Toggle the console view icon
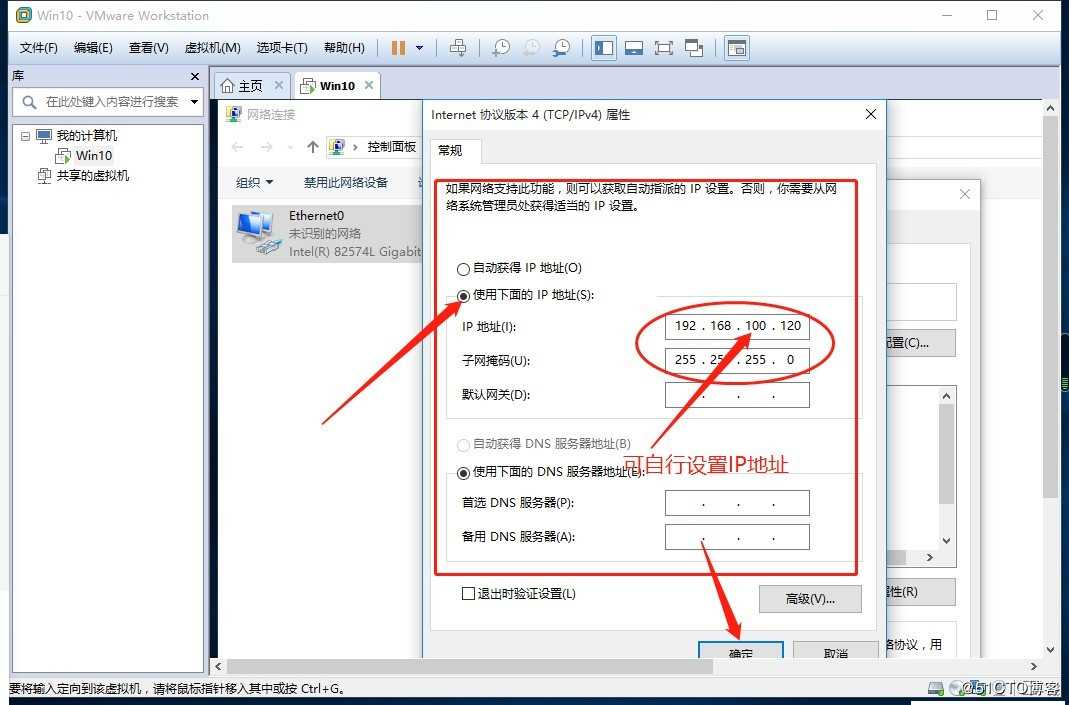1069x705 pixels. tap(736, 48)
